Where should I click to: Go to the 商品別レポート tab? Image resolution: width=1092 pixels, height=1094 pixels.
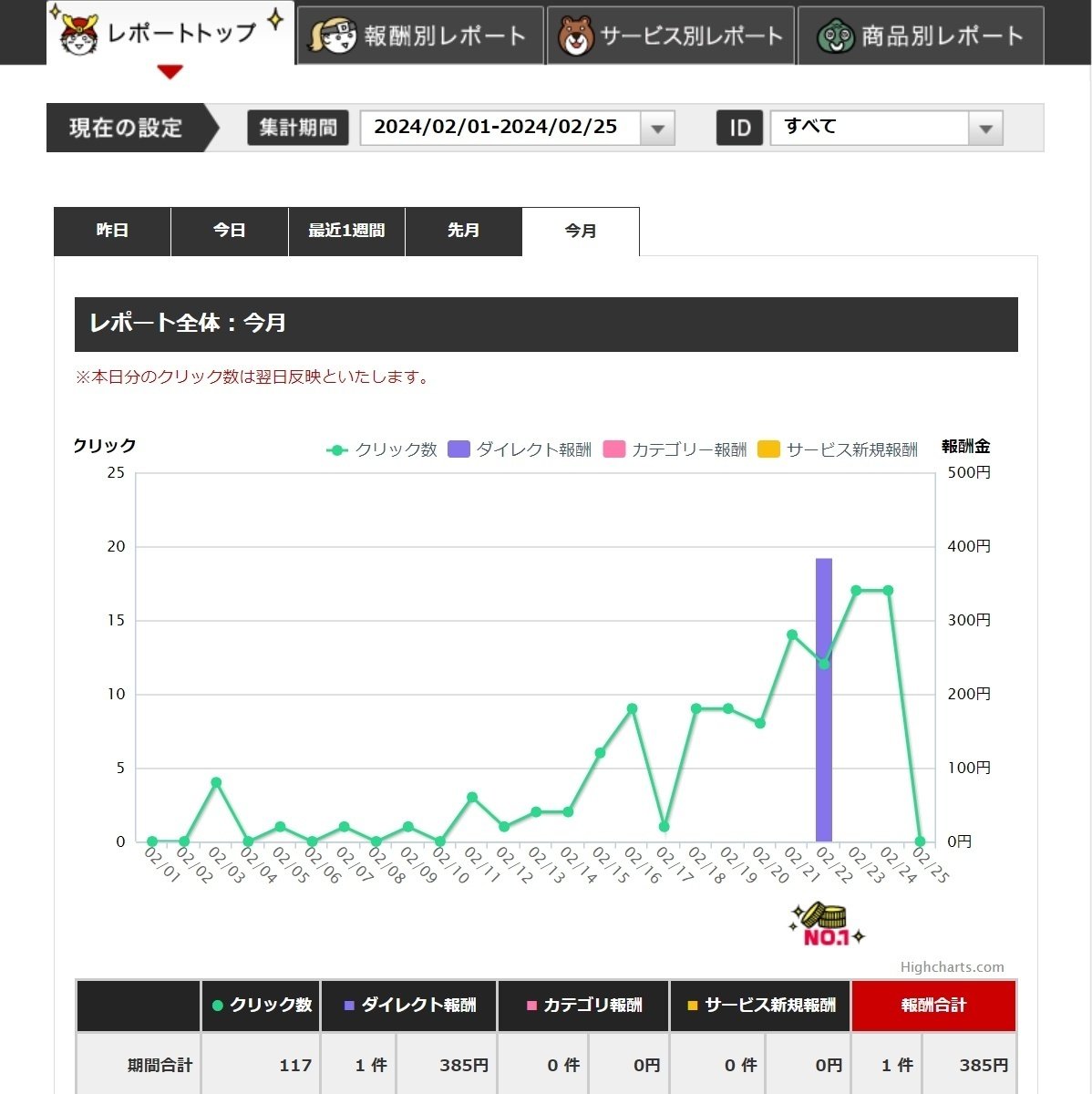tap(921, 36)
